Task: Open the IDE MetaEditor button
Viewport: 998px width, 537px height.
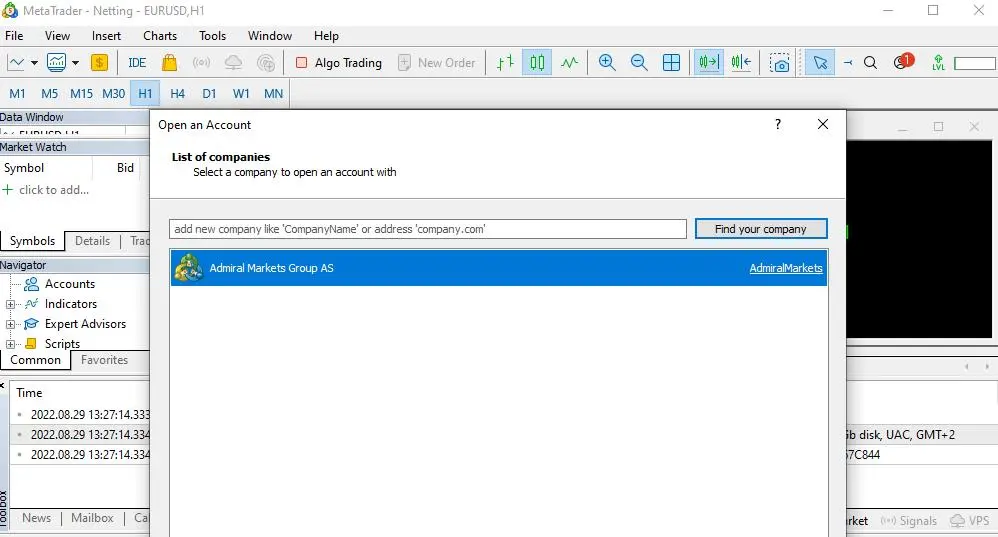Action: click(137, 62)
